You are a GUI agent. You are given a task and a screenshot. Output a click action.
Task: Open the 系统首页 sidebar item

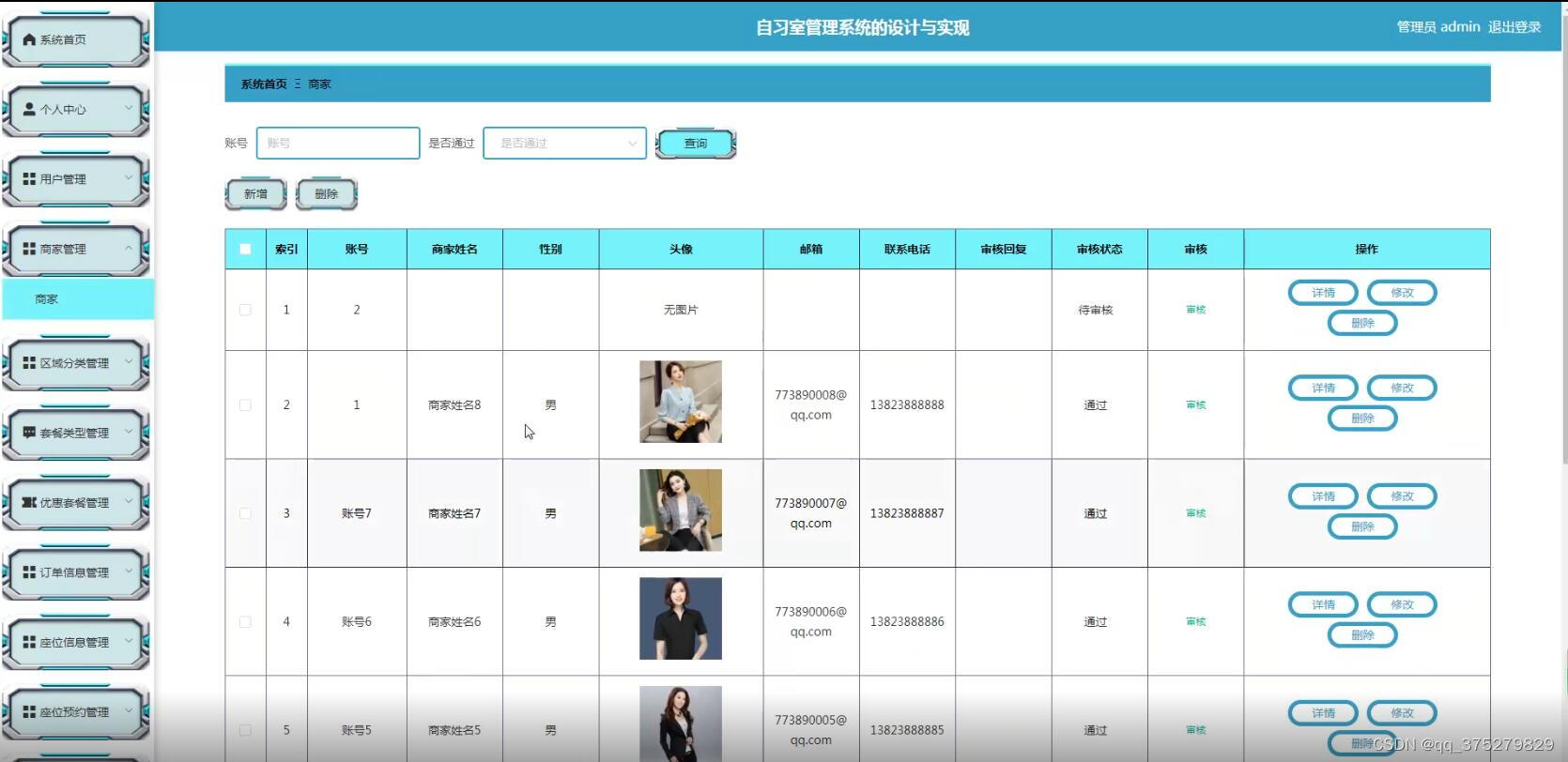75,39
